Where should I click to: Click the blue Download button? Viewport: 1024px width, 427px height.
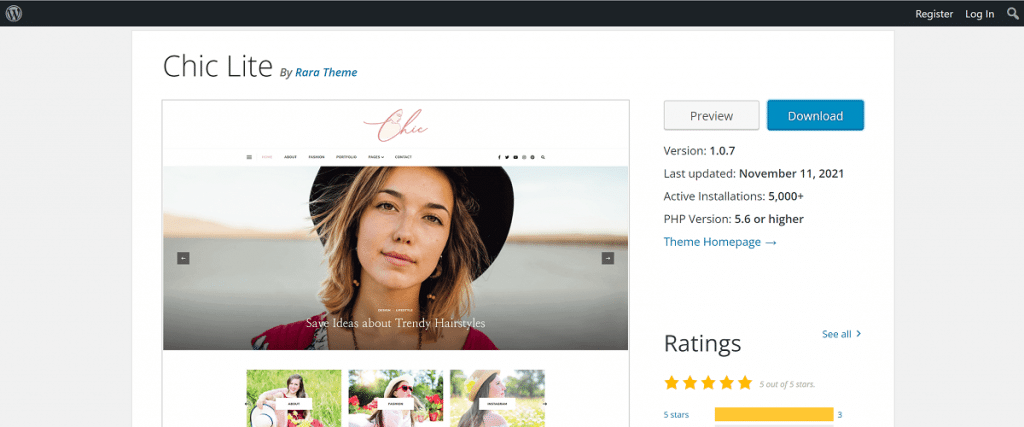point(815,116)
